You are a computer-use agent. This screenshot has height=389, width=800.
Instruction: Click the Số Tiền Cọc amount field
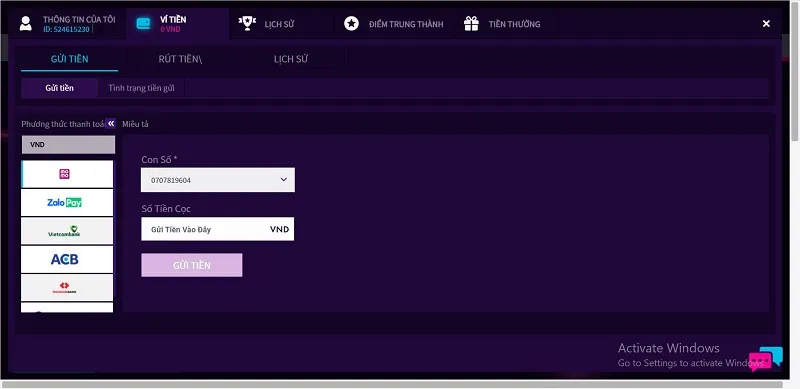click(218, 229)
